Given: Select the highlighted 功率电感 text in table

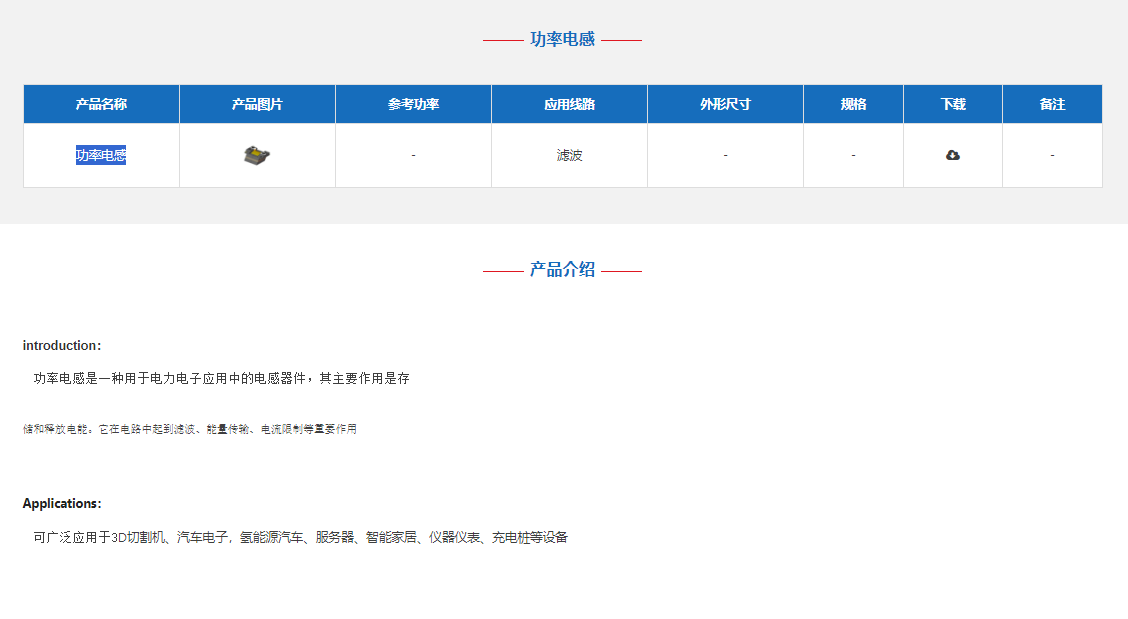Looking at the screenshot, I should [x=100, y=155].
